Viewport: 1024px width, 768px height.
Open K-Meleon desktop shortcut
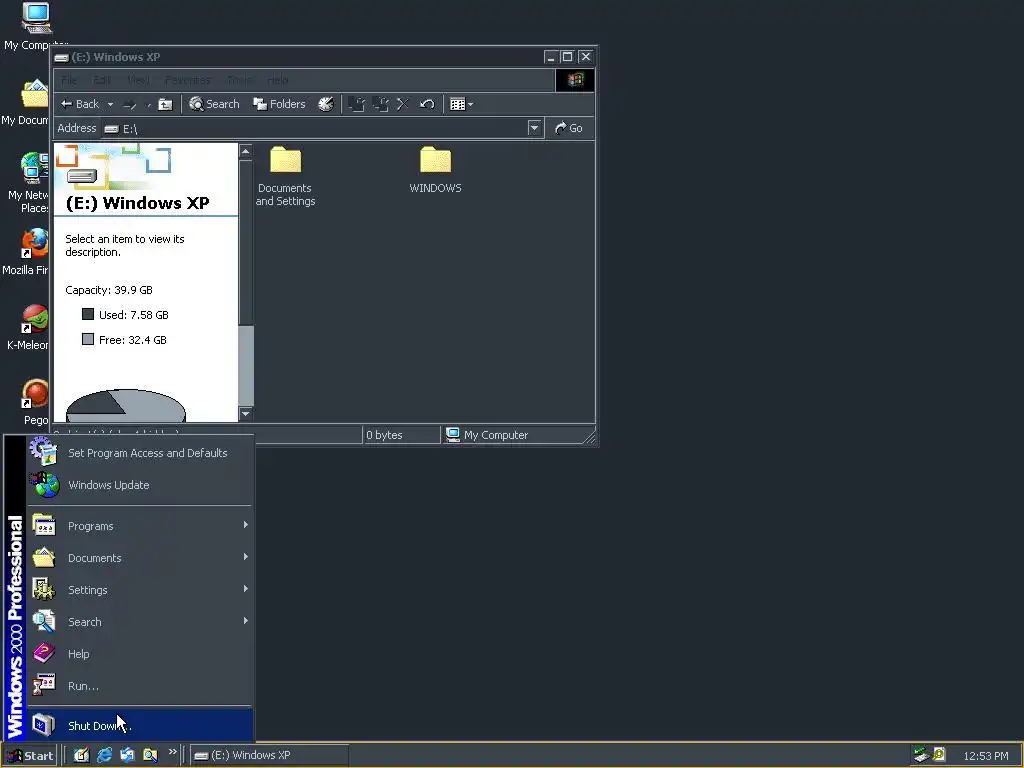click(x=29, y=327)
